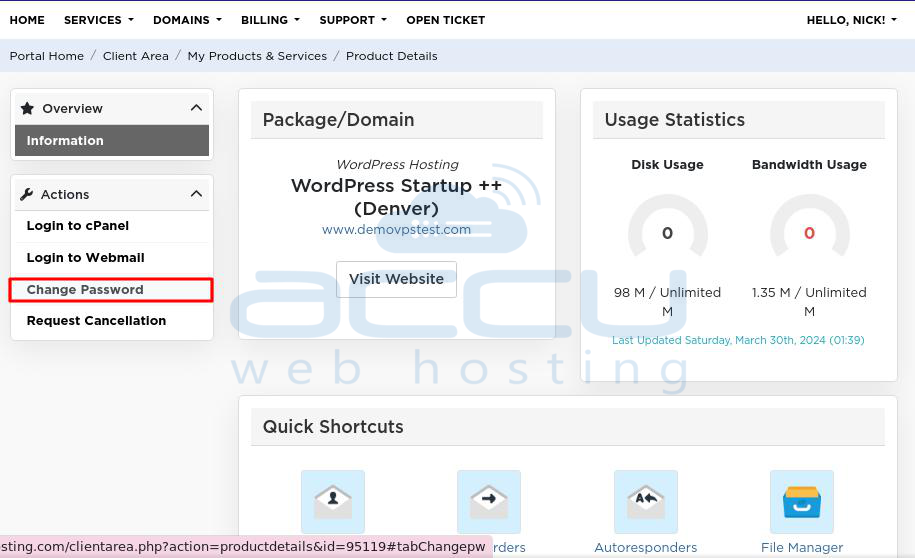The height and width of the screenshot is (558, 915).
Task: Click the Product Details breadcrumb text
Action: click(392, 56)
